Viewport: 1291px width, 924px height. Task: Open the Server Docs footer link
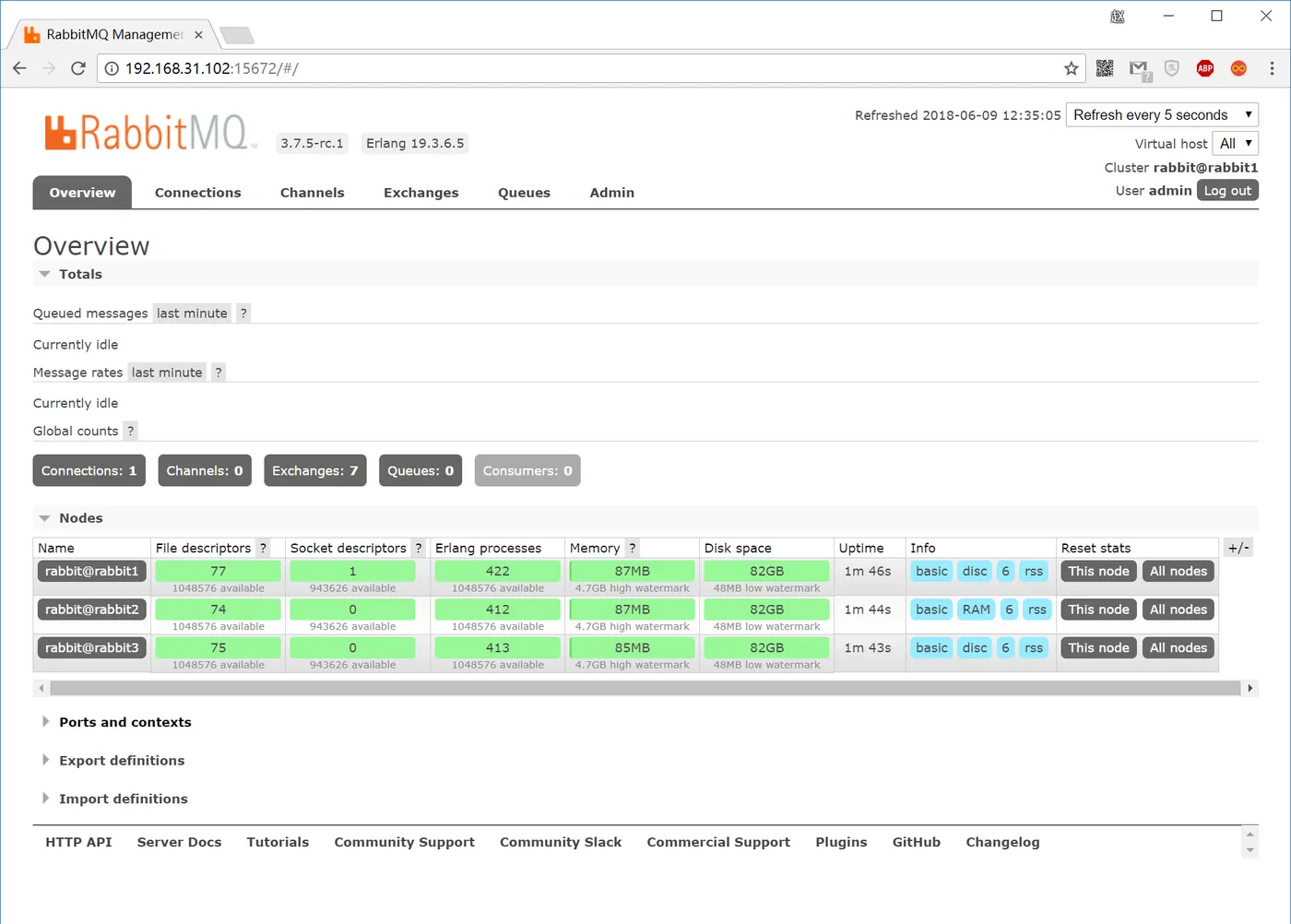[180, 842]
